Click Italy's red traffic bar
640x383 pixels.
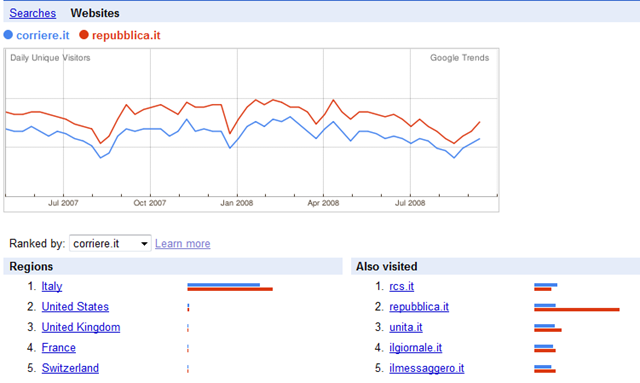pos(230,289)
